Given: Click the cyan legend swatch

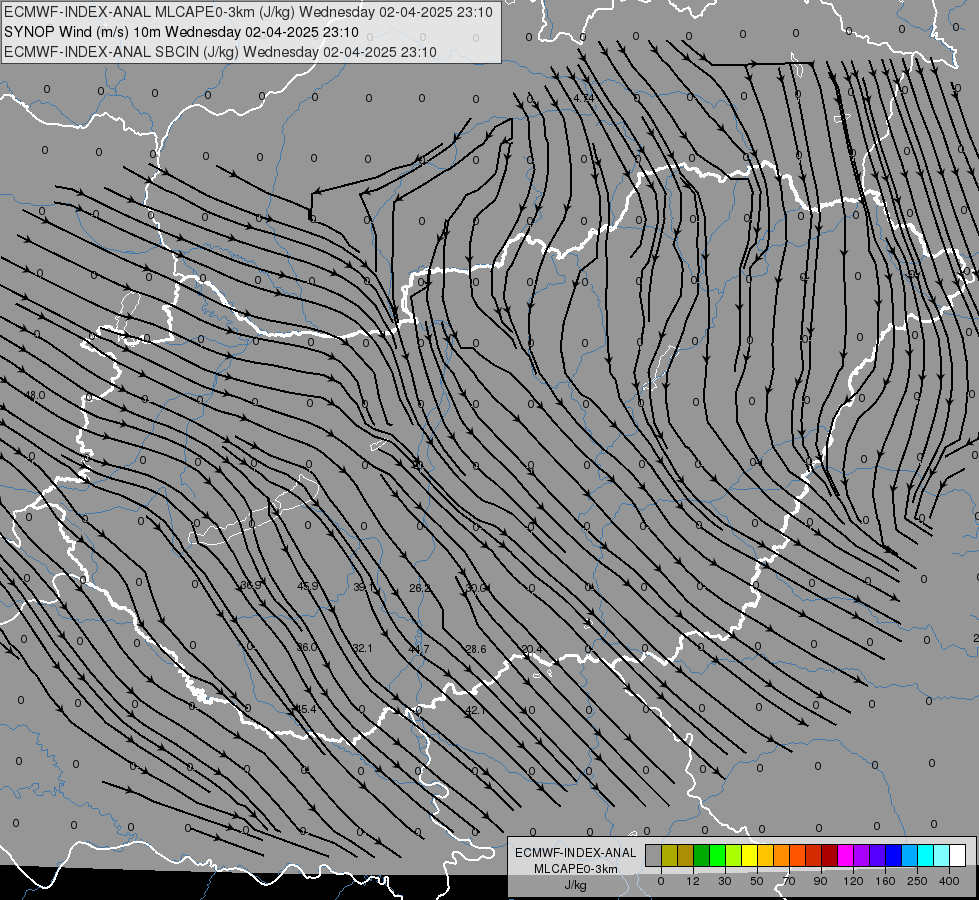Looking at the screenshot, I should pyautogui.click(x=927, y=855).
